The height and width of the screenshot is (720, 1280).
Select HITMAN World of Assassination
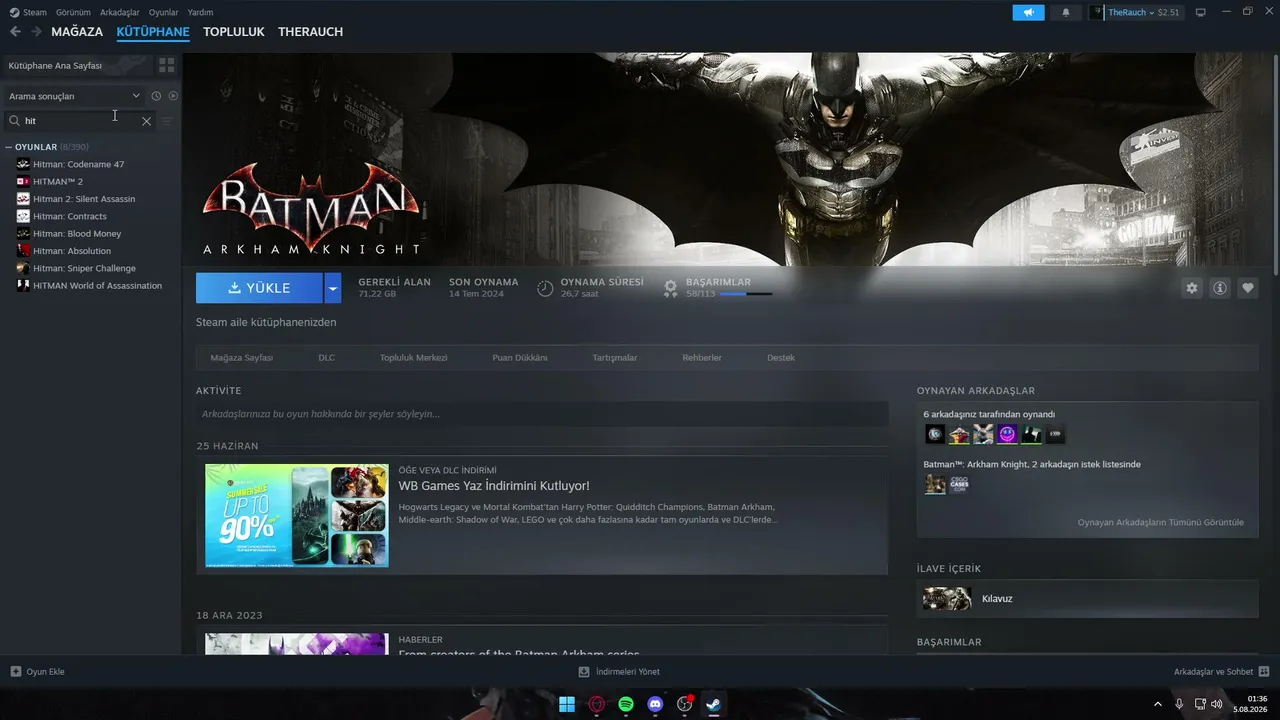(97, 286)
